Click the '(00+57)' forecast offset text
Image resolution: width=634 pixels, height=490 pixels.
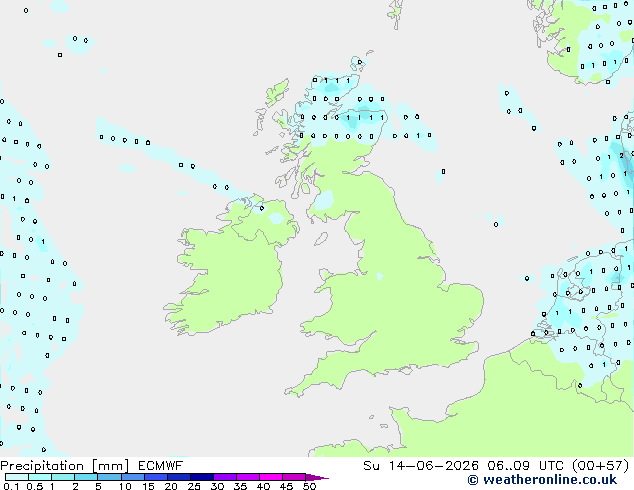(x=601, y=466)
